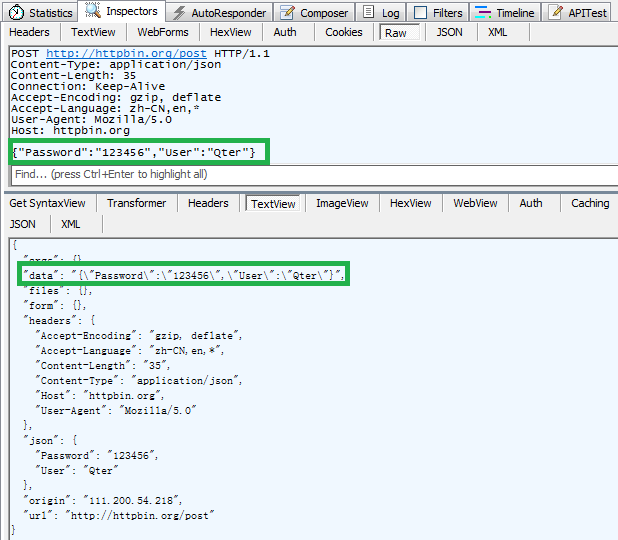Click the Inspectors magnifier icon
This screenshot has width=618, height=540.
[x=93, y=10]
